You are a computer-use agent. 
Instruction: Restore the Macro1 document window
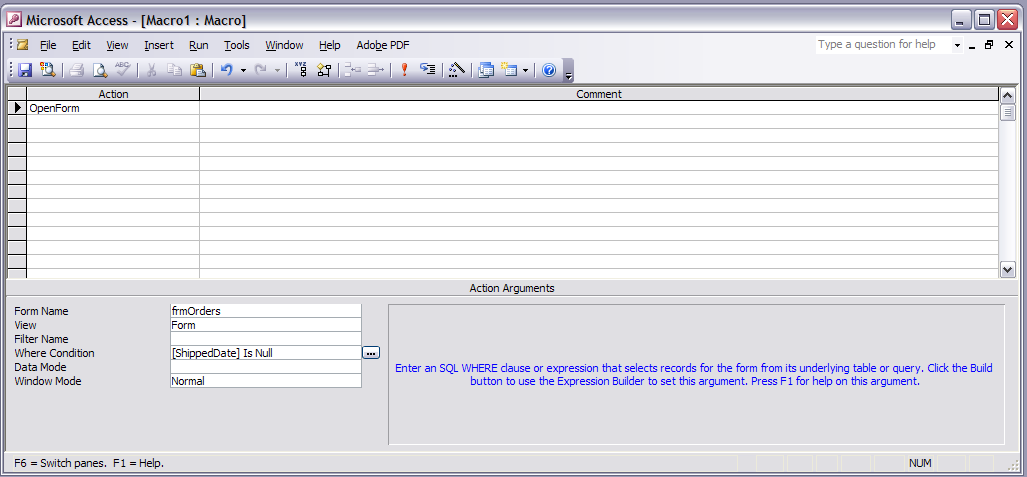click(989, 45)
